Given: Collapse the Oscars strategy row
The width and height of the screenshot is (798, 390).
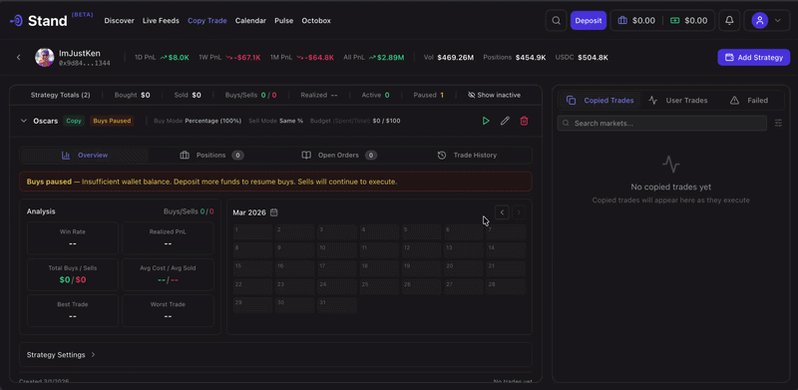Looking at the screenshot, I should (23, 121).
